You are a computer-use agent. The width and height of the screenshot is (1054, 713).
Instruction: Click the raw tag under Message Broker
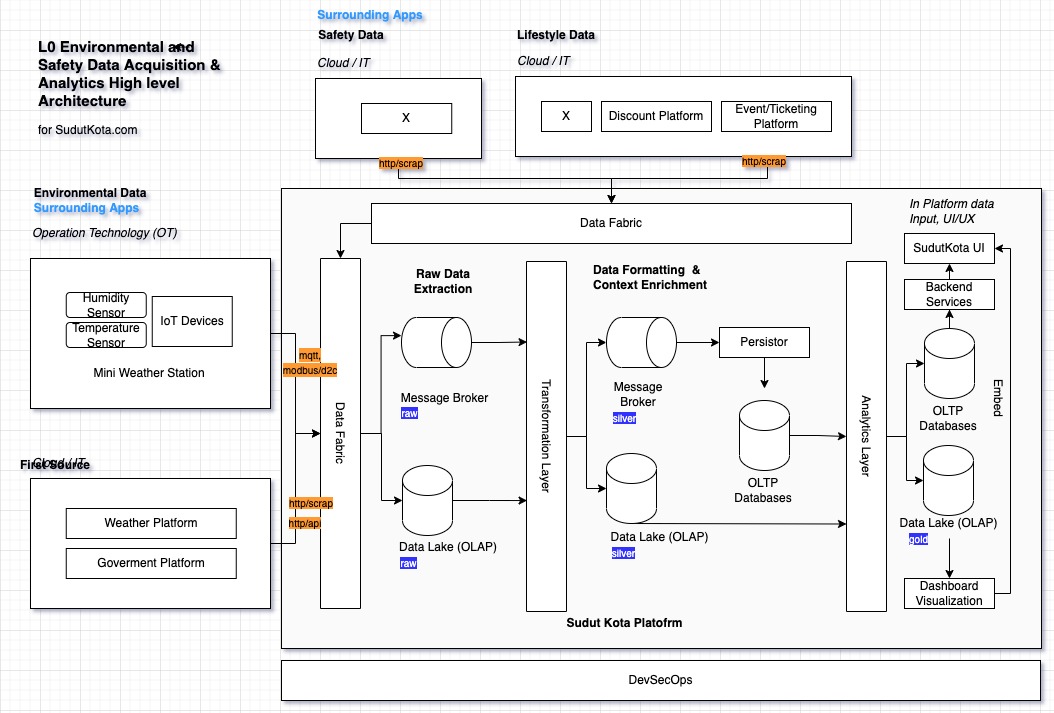409,414
